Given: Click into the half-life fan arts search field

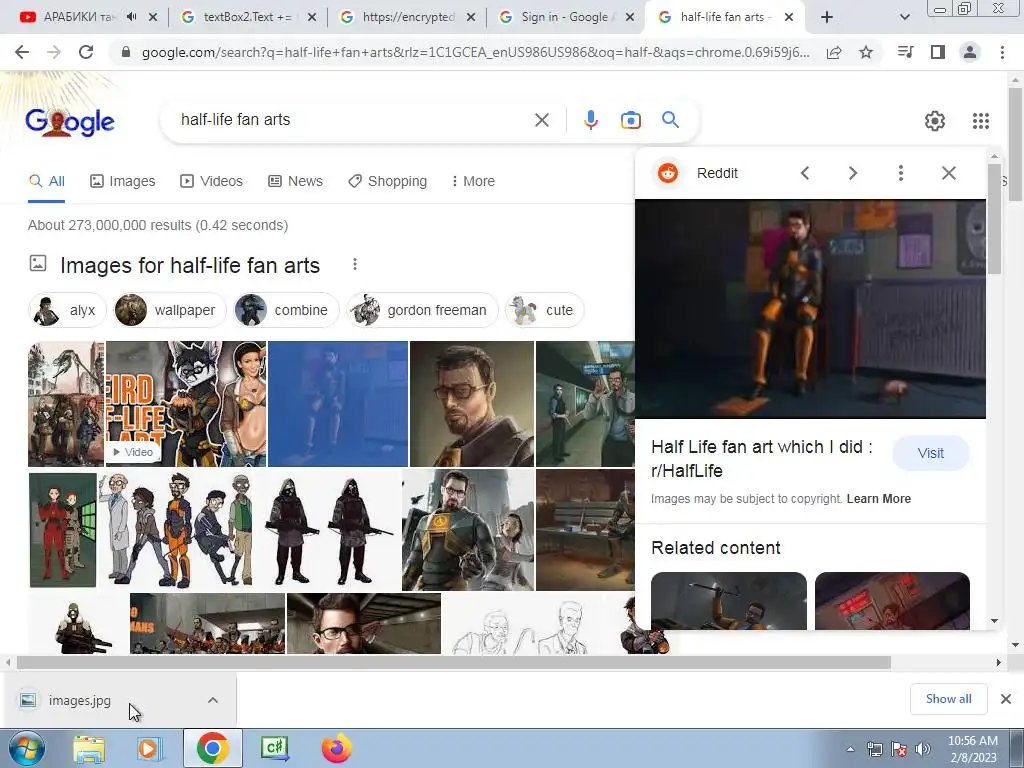Looking at the screenshot, I should pos(353,120).
